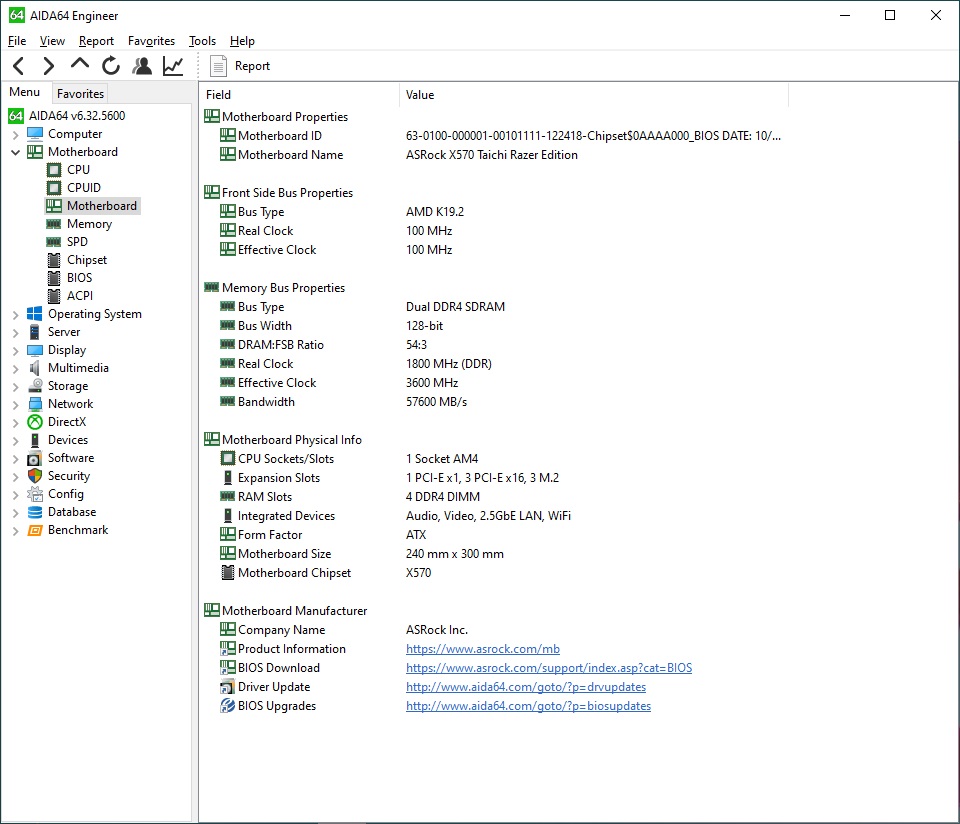960x824 pixels.
Task: Click the Report toolbar button label
Action: pos(252,66)
